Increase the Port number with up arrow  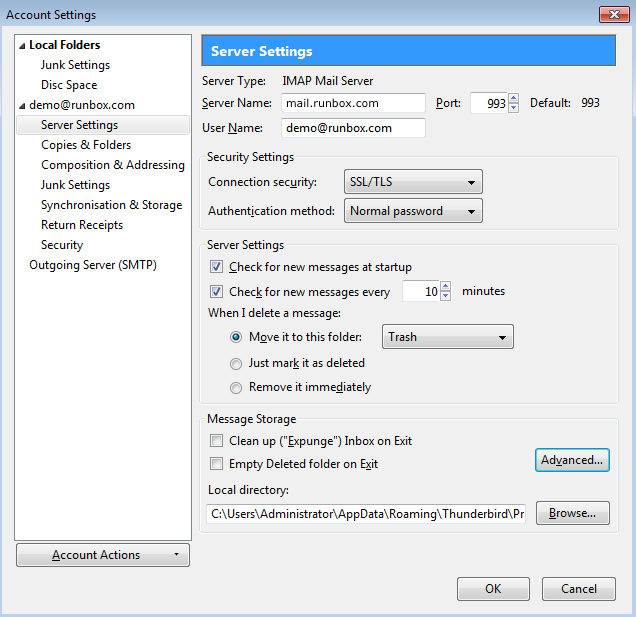click(514, 98)
